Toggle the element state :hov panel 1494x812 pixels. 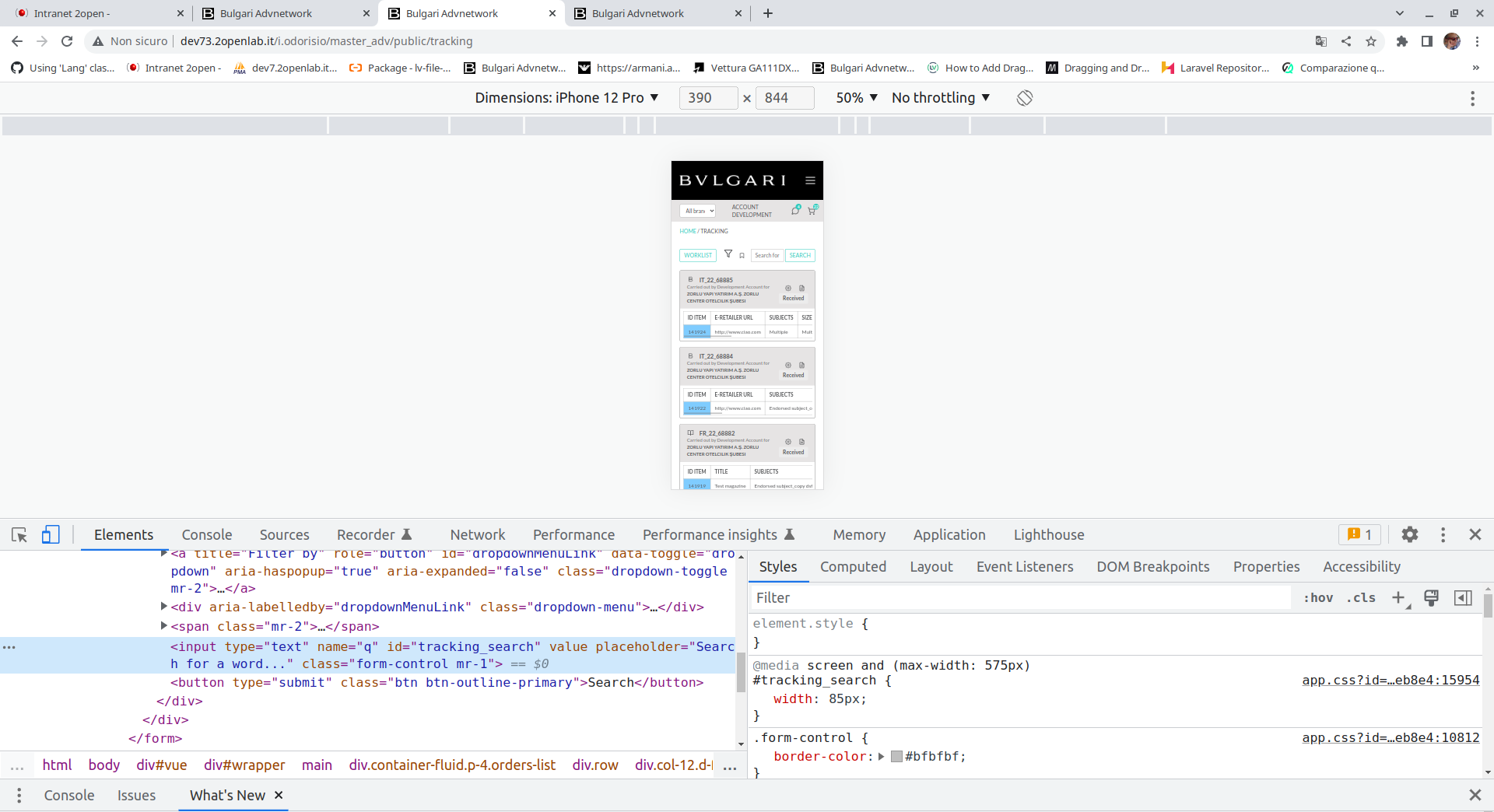tap(1318, 598)
